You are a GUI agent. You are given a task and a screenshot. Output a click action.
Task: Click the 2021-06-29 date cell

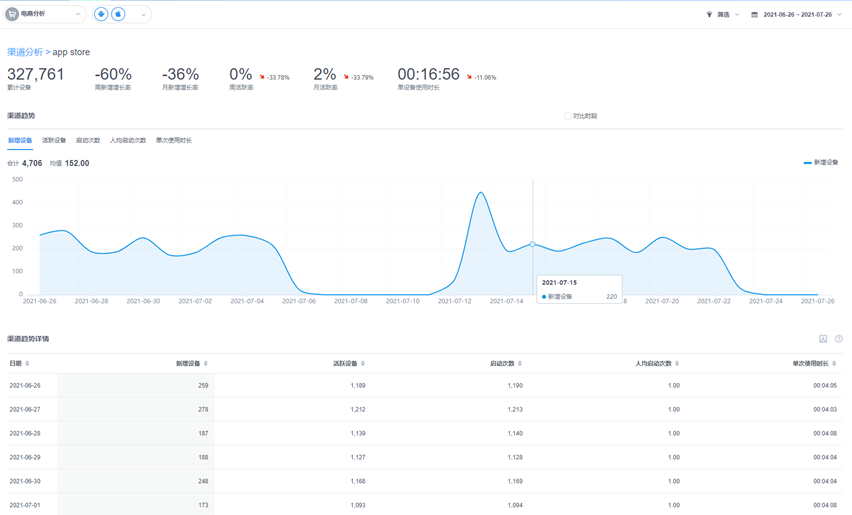(x=25, y=457)
